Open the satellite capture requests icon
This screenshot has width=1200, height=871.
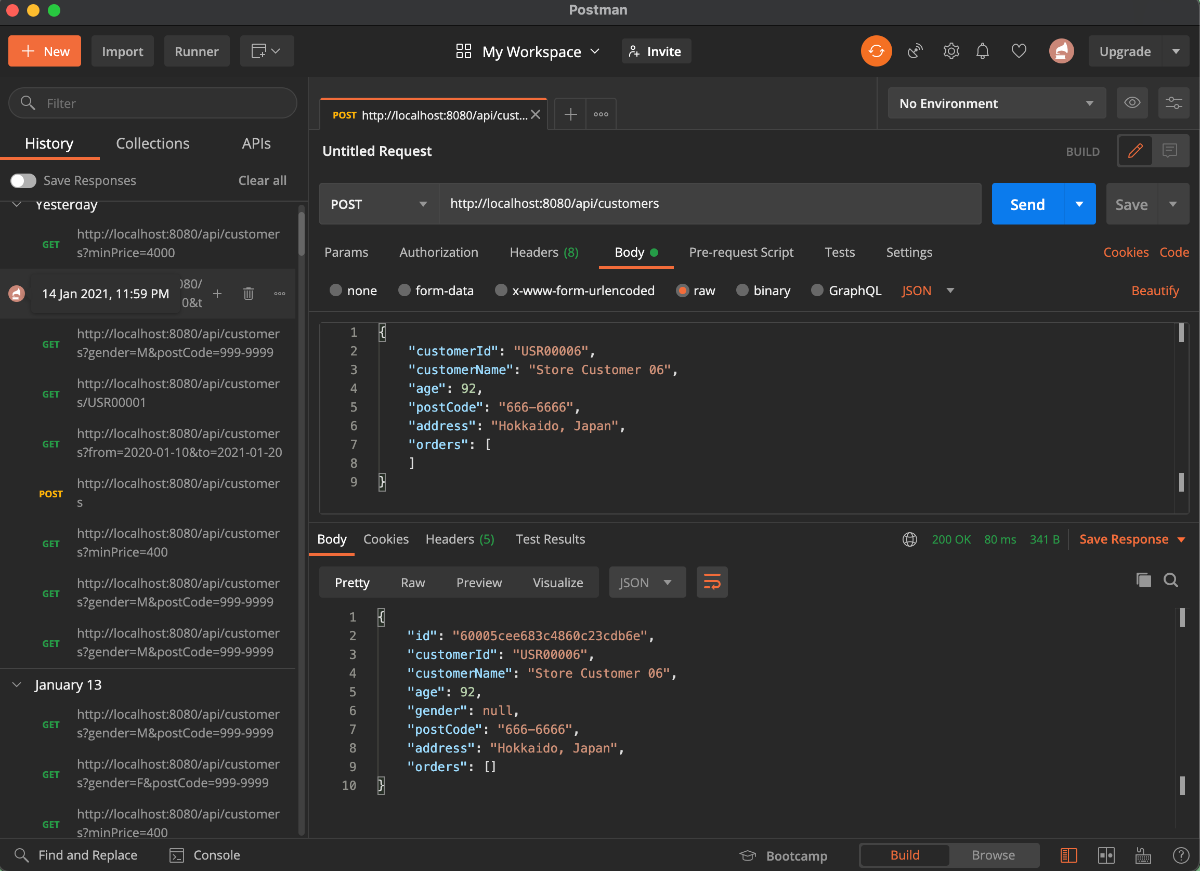[915, 51]
